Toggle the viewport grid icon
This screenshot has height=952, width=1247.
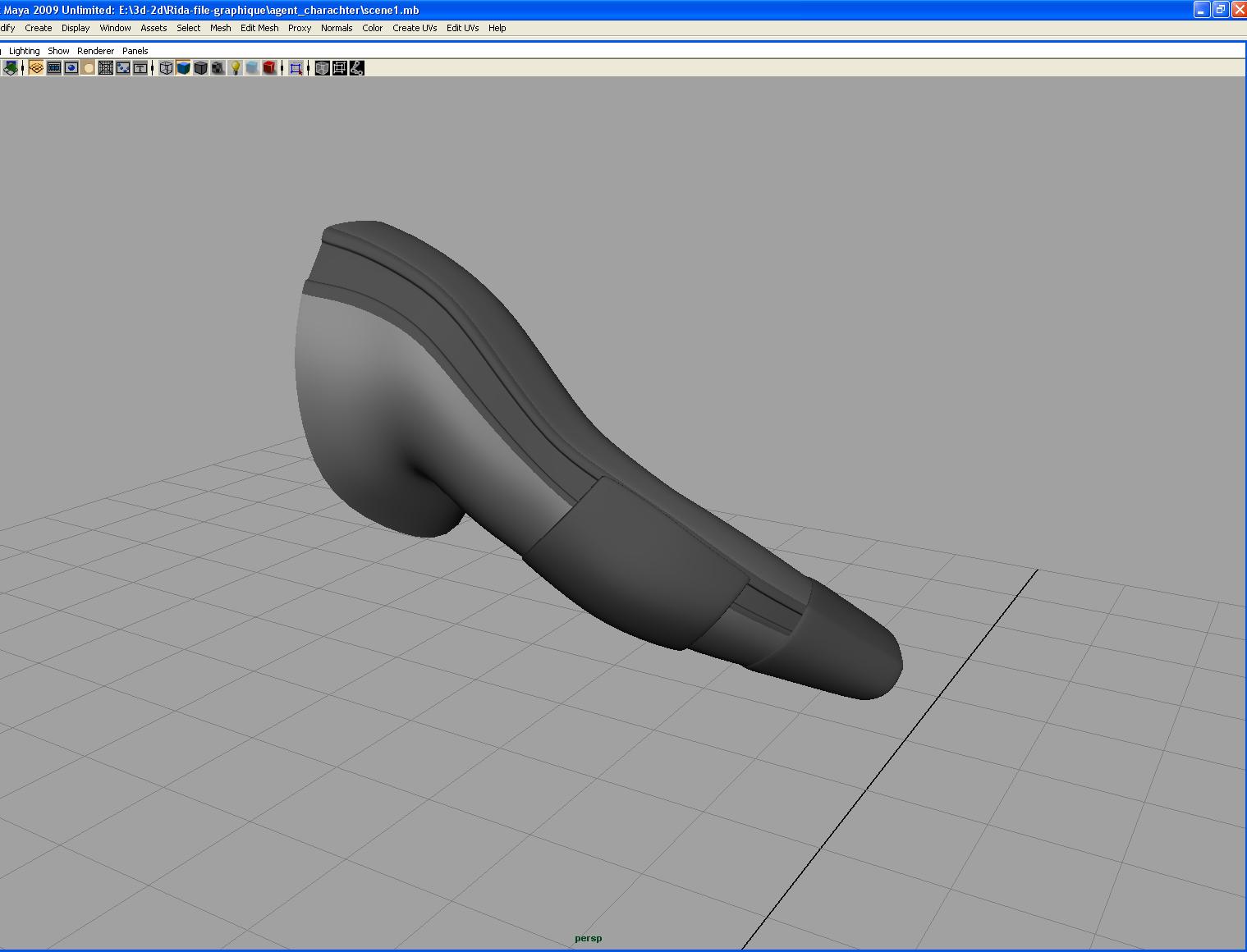pyautogui.click(x=36, y=68)
